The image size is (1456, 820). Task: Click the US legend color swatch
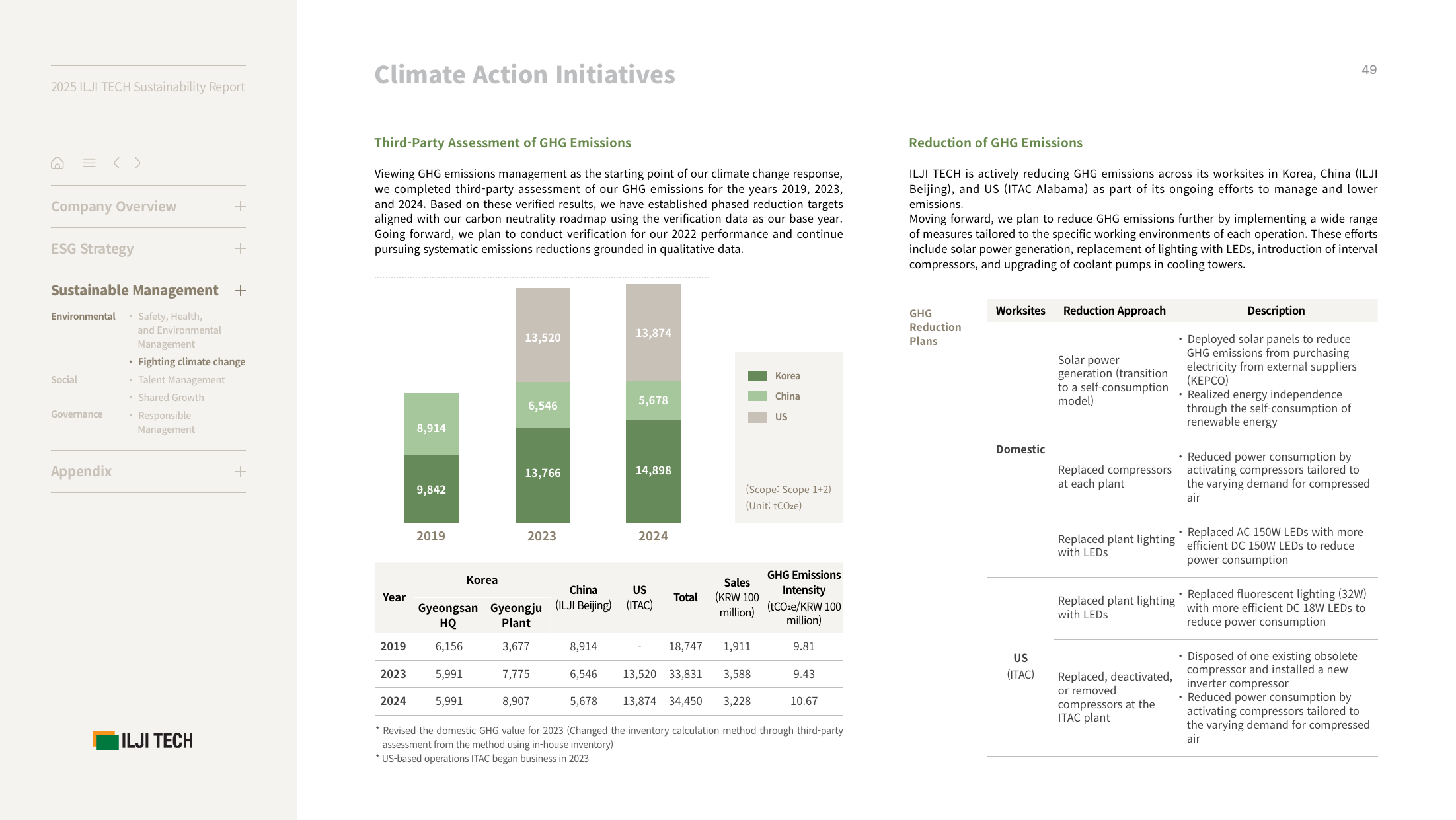point(757,417)
